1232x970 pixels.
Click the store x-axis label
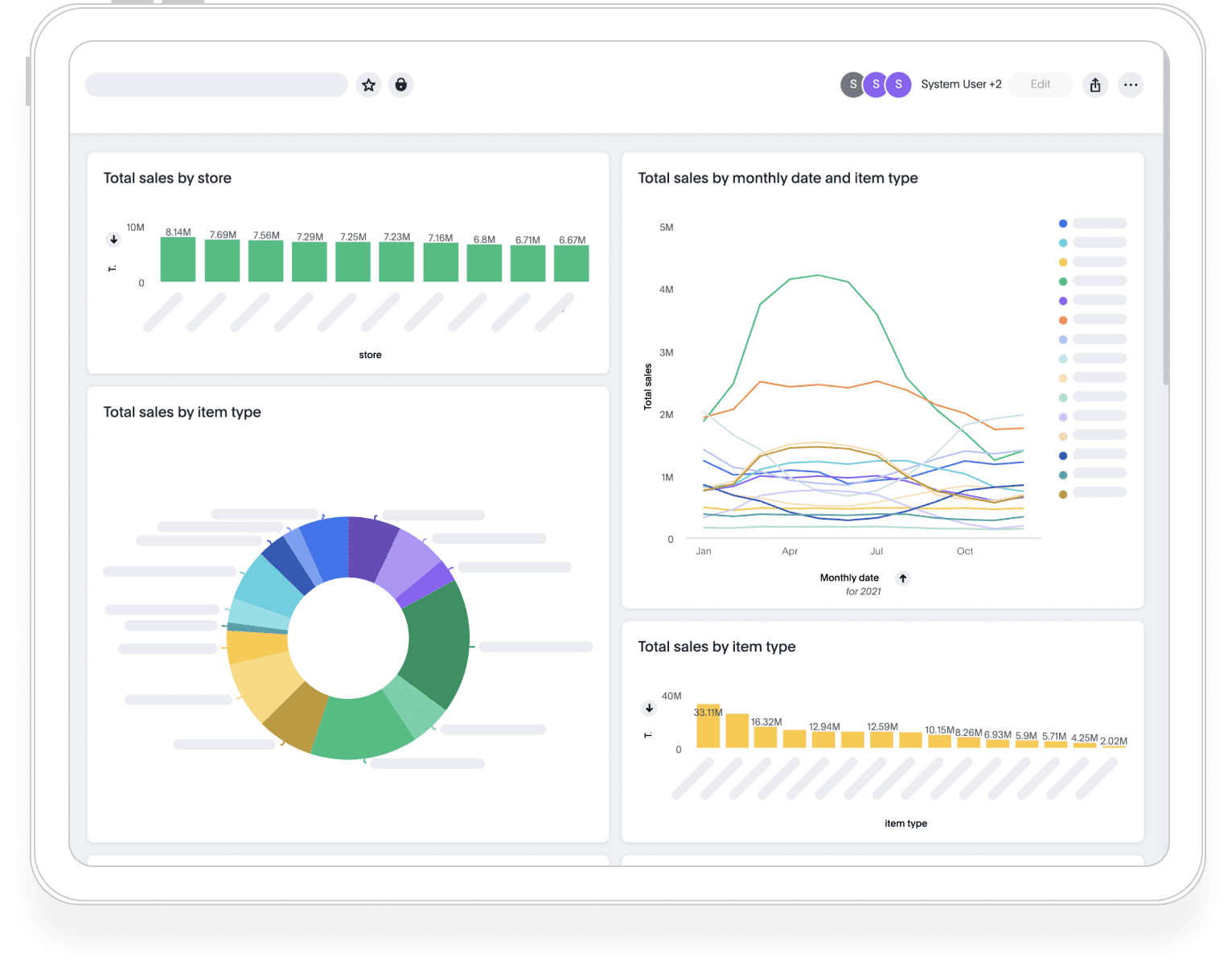pyautogui.click(x=370, y=355)
